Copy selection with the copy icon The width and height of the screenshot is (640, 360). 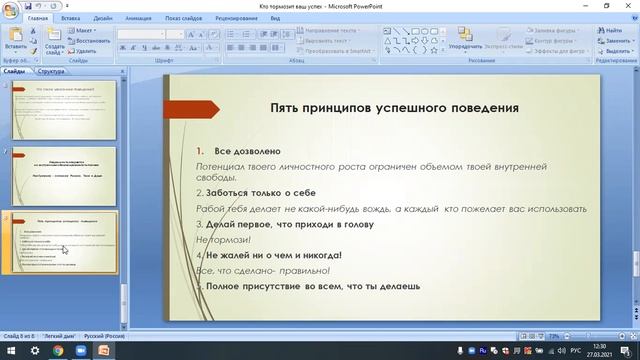click(33, 41)
